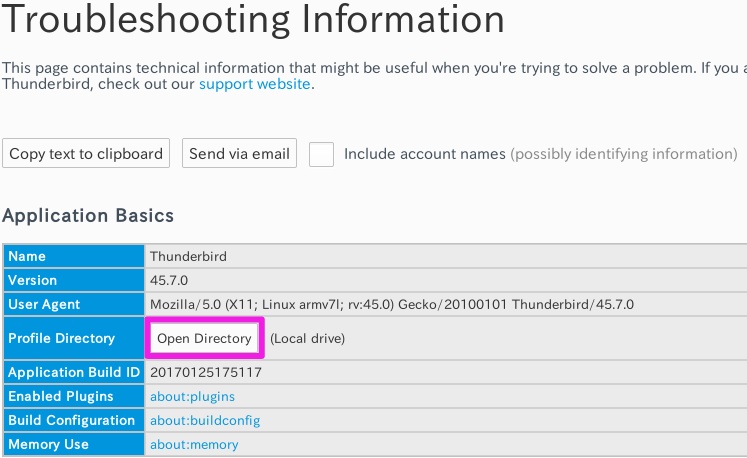Click version value 45.7.0
Viewport: 747px width, 458px height.
click(169, 280)
